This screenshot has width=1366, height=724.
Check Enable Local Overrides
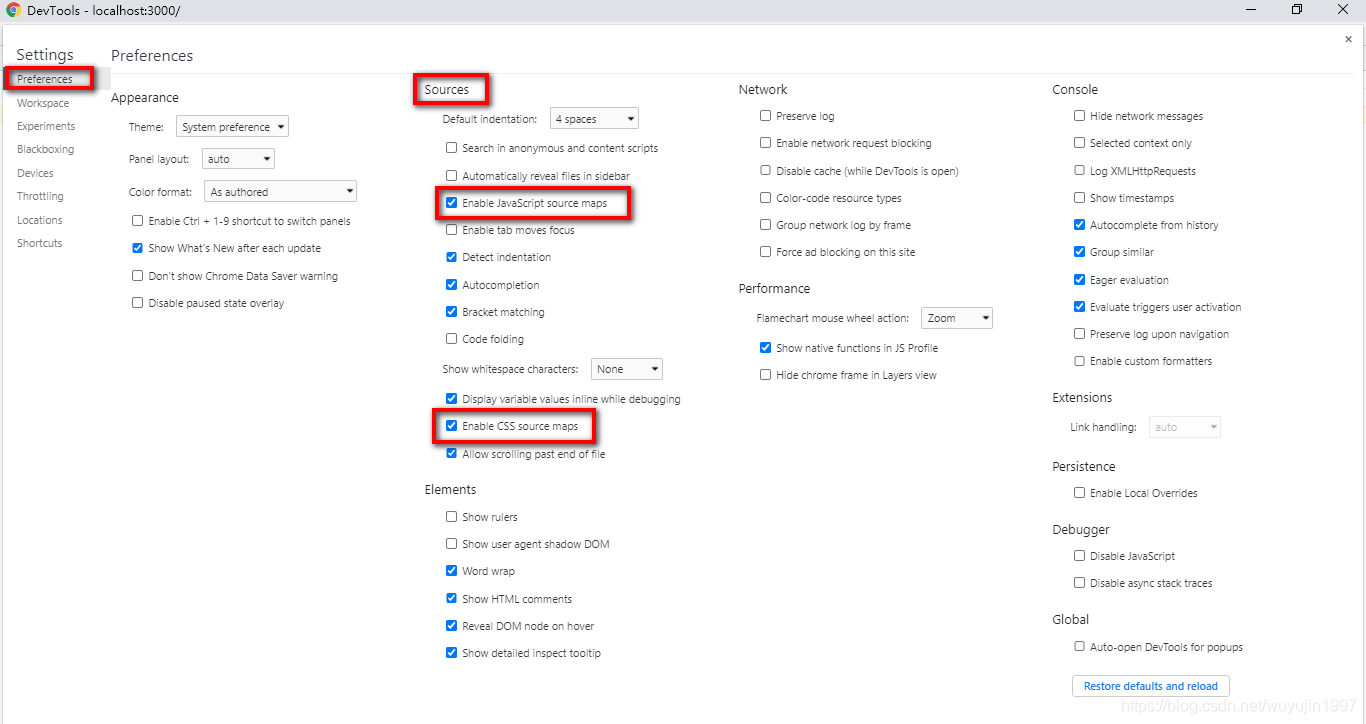click(1079, 493)
